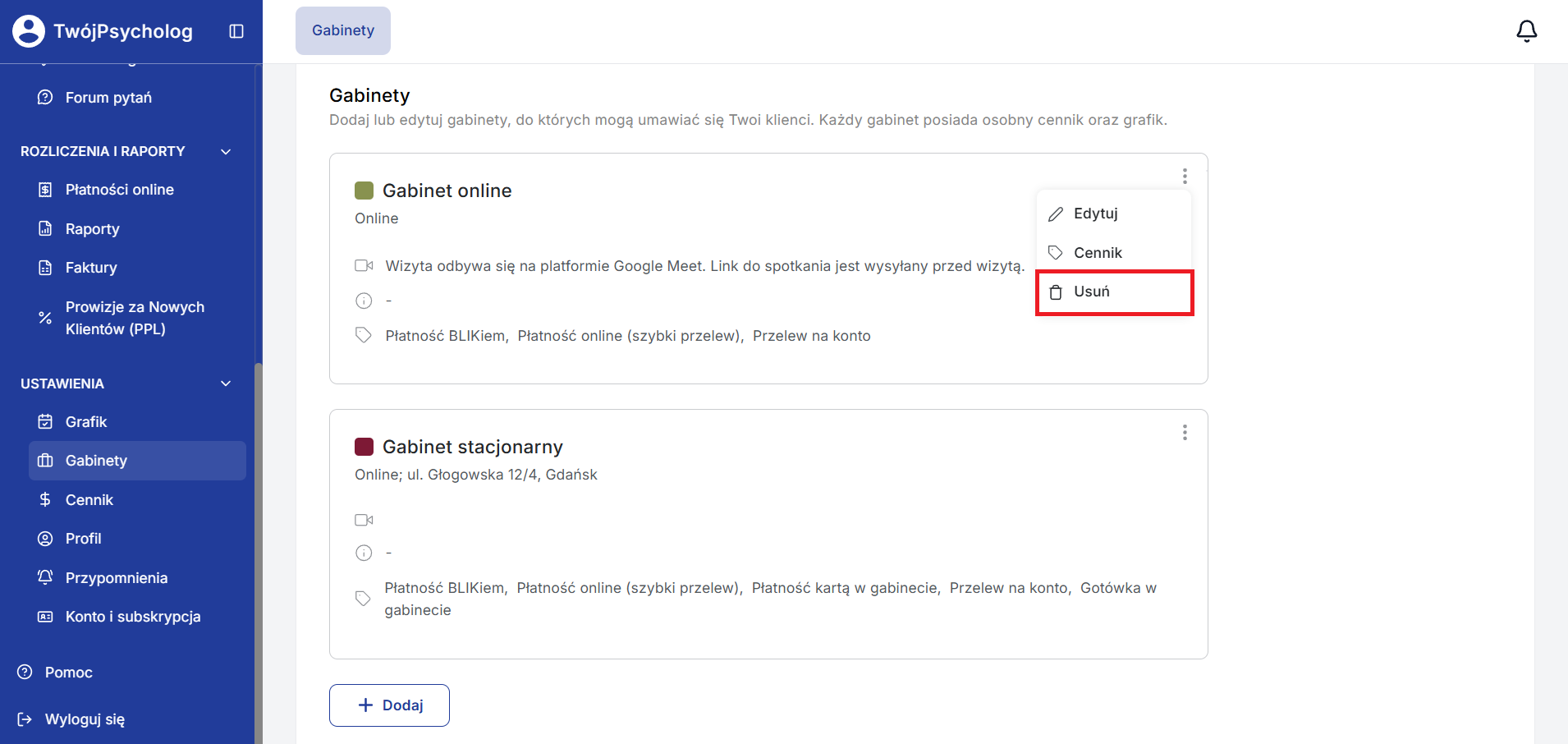Open Przypomnienia reminders page
The image size is (1568, 744).
tap(116, 578)
